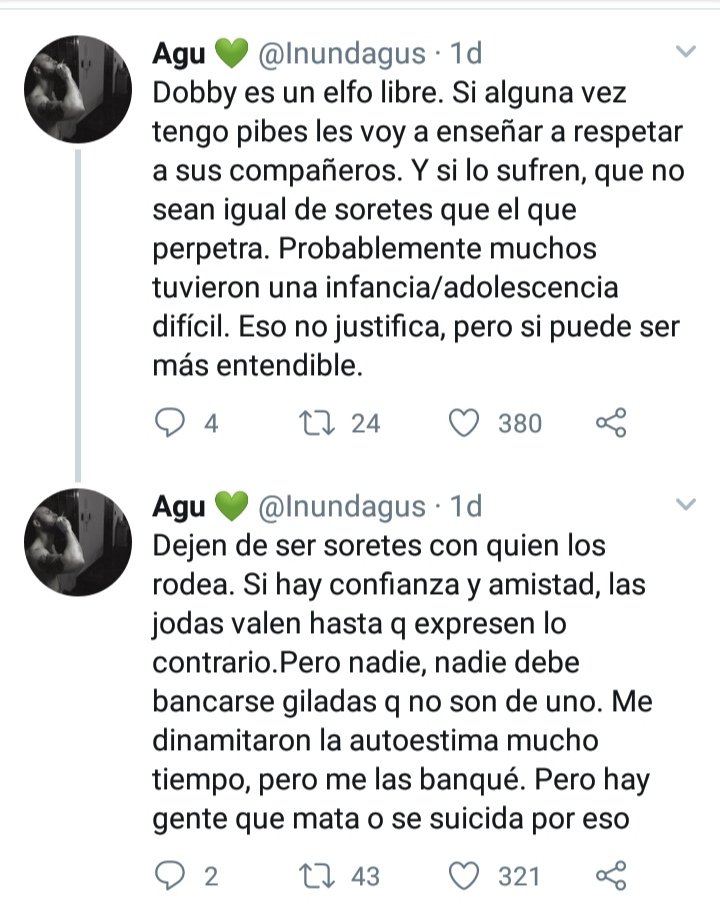The image size is (720, 913).
Task: Tap the @Inundagus handle in second tweet
Action: pyautogui.click(x=342, y=508)
